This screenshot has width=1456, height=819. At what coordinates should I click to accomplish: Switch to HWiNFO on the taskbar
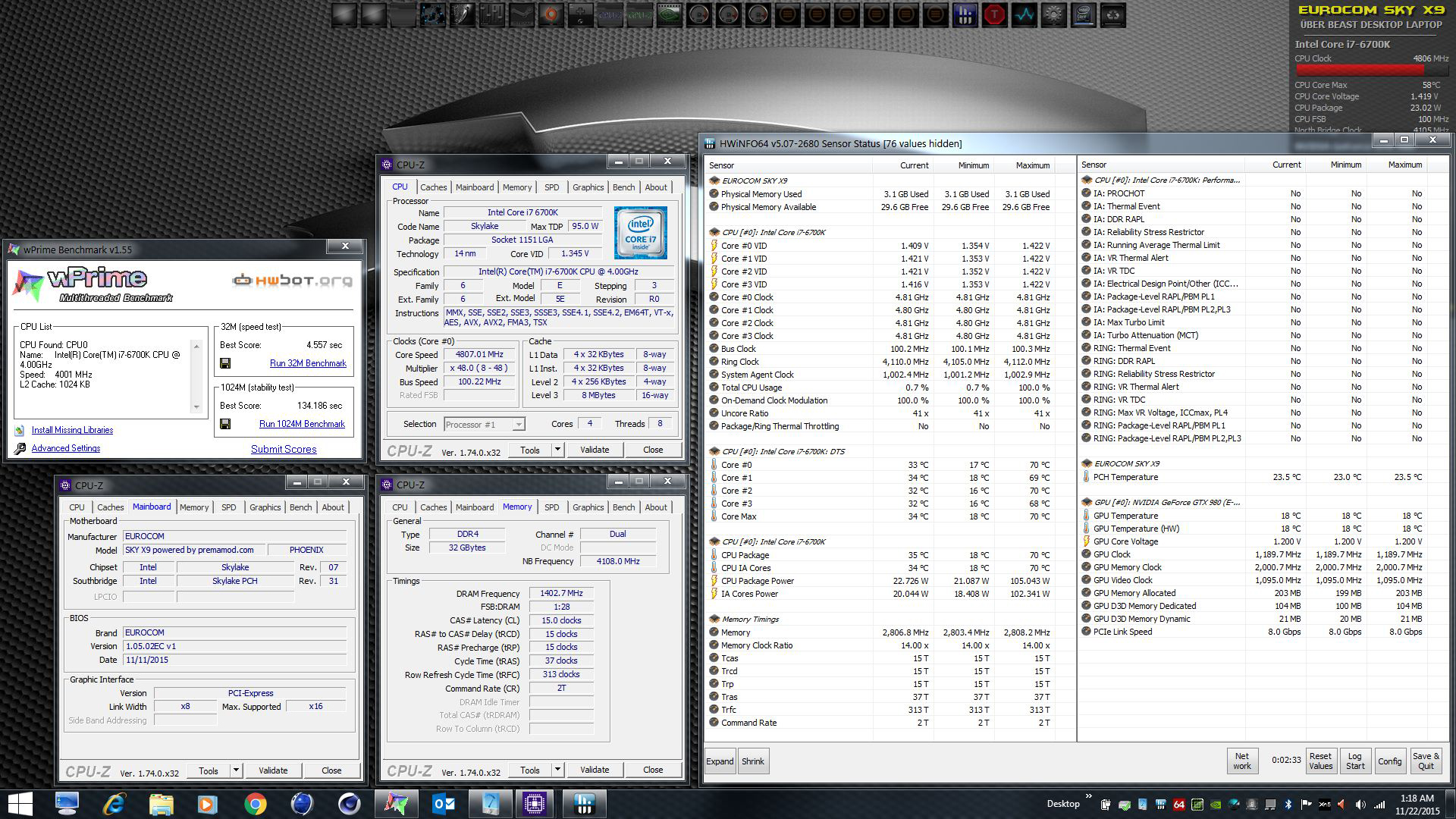click(x=584, y=803)
